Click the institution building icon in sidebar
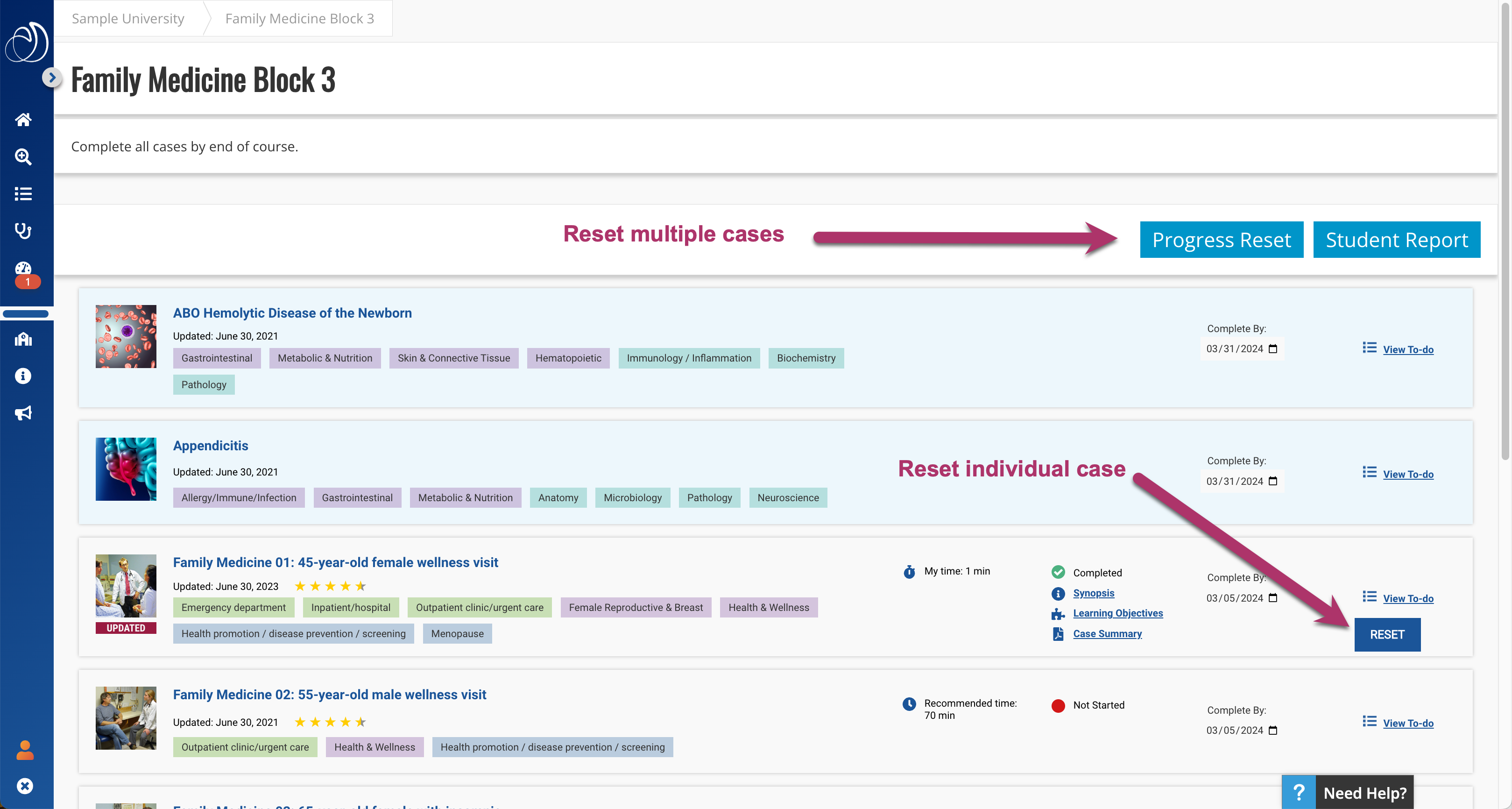The width and height of the screenshot is (1512, 809). point(23,339)
